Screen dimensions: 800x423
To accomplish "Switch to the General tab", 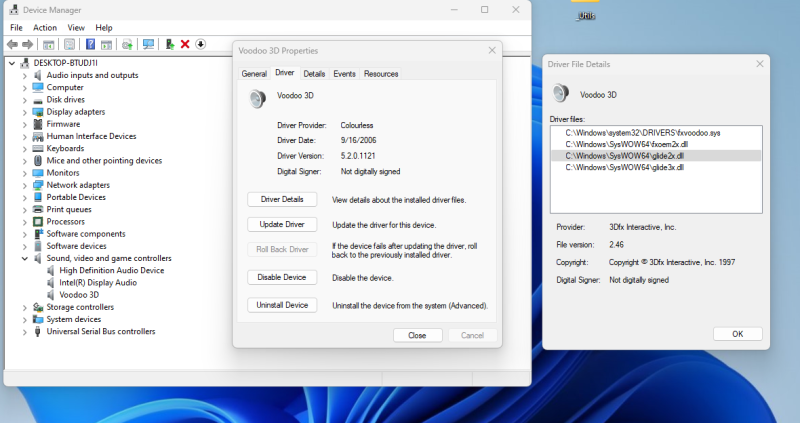I will pos(254,73).
